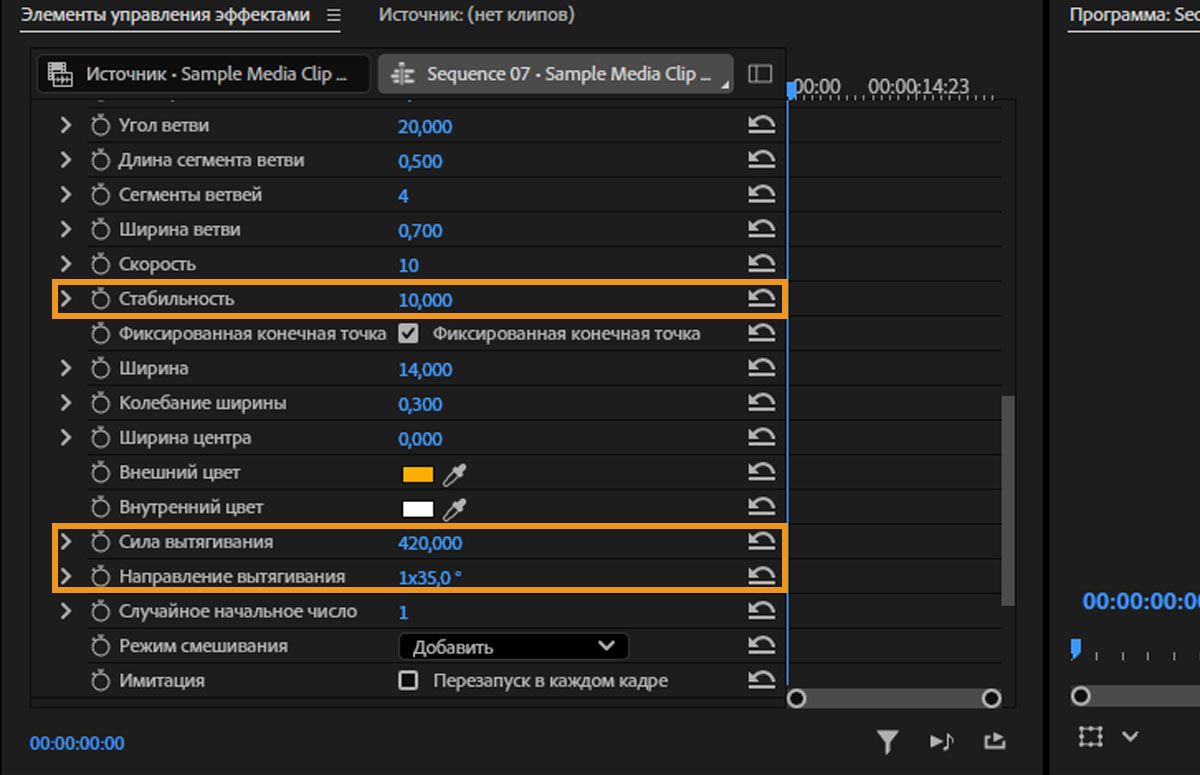This screenshot has width=1200, height=775.
Task: Uncheck Фиксированная конечная точка checkbox
Action: click(407, 333)
